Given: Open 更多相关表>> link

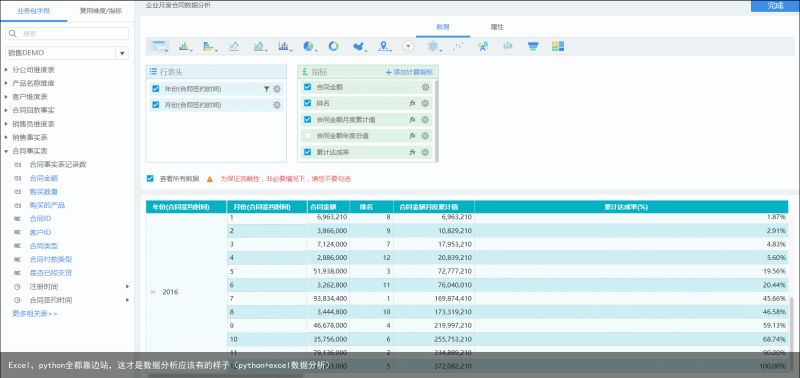Looking at the screenshot, I should (35, 314).
